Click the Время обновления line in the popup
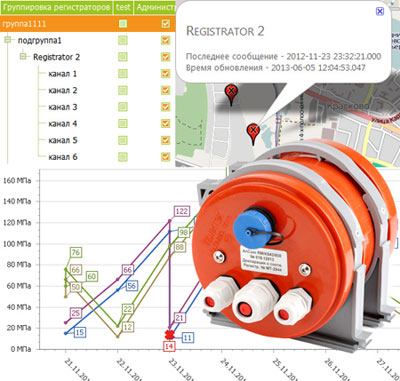Screen dimensions: 400x381 click(x=276, y=68)
